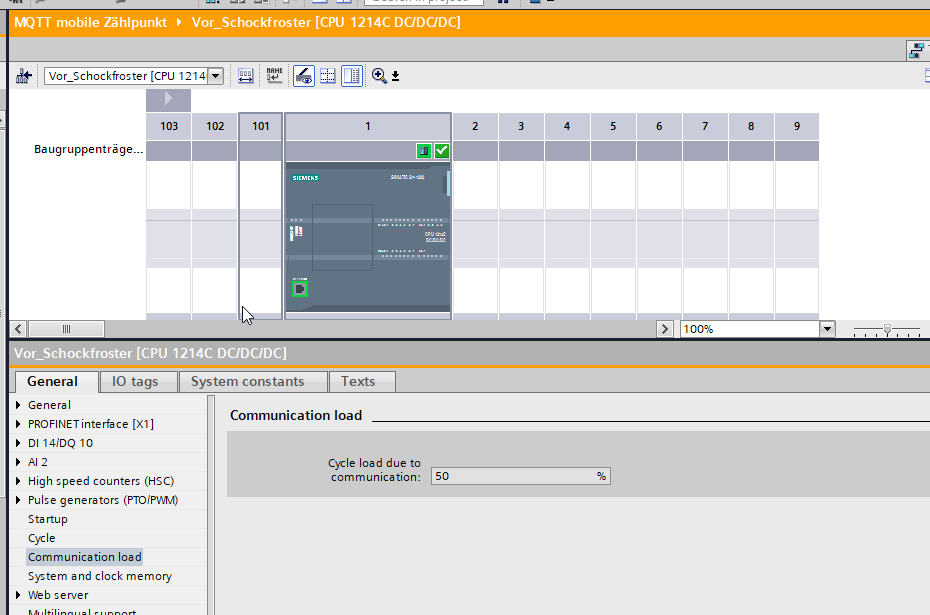Toggle the show module view eye icon
The height and width of the screenshot is (615, 930).
[304, 76]
